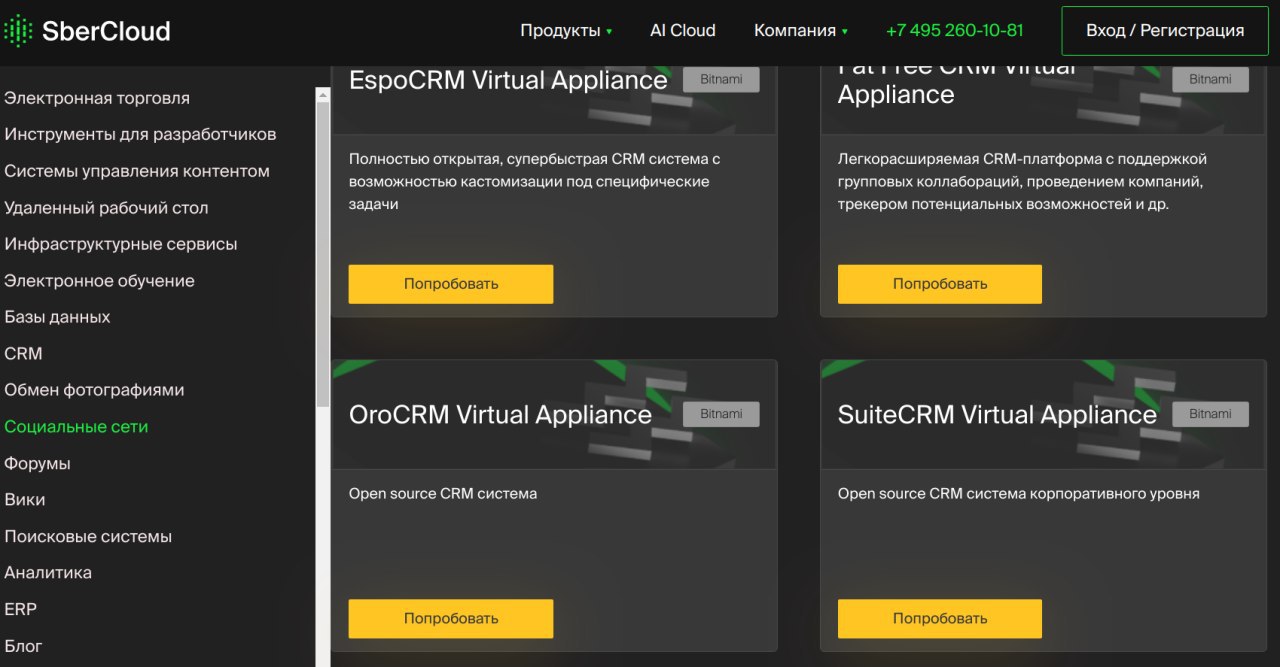Open the OroCRM Virtual Appliance title
Viewport: 1280px width, 667px height.
coord(500,415)
